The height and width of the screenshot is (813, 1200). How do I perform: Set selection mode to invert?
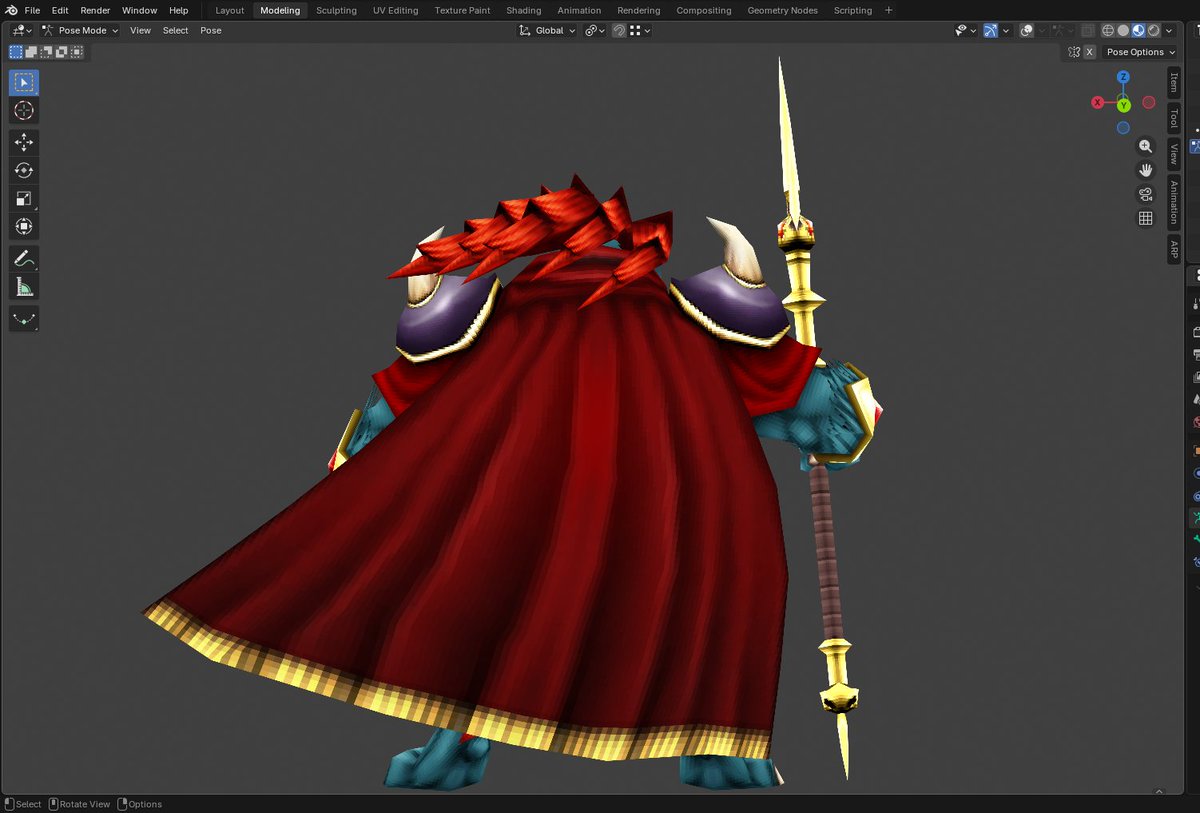tap(61, 51)
